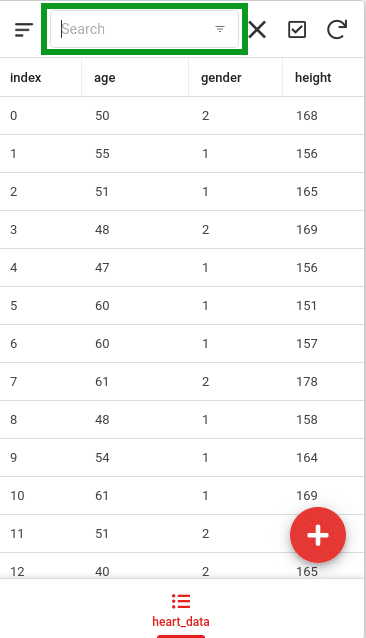
Task: Toggle multi-select checkbox icon
Action: pos(297,30)
